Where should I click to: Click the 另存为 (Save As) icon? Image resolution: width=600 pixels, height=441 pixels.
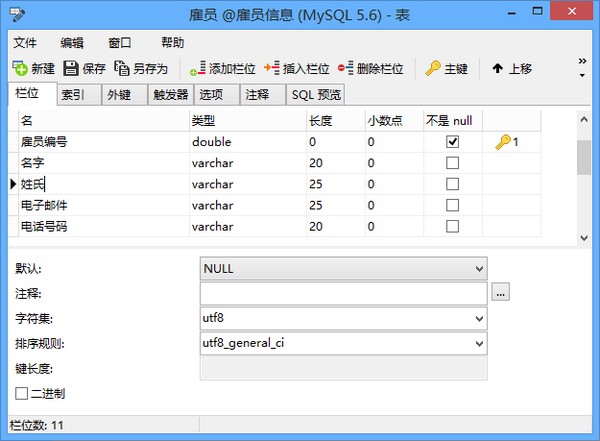coord(122,69)
